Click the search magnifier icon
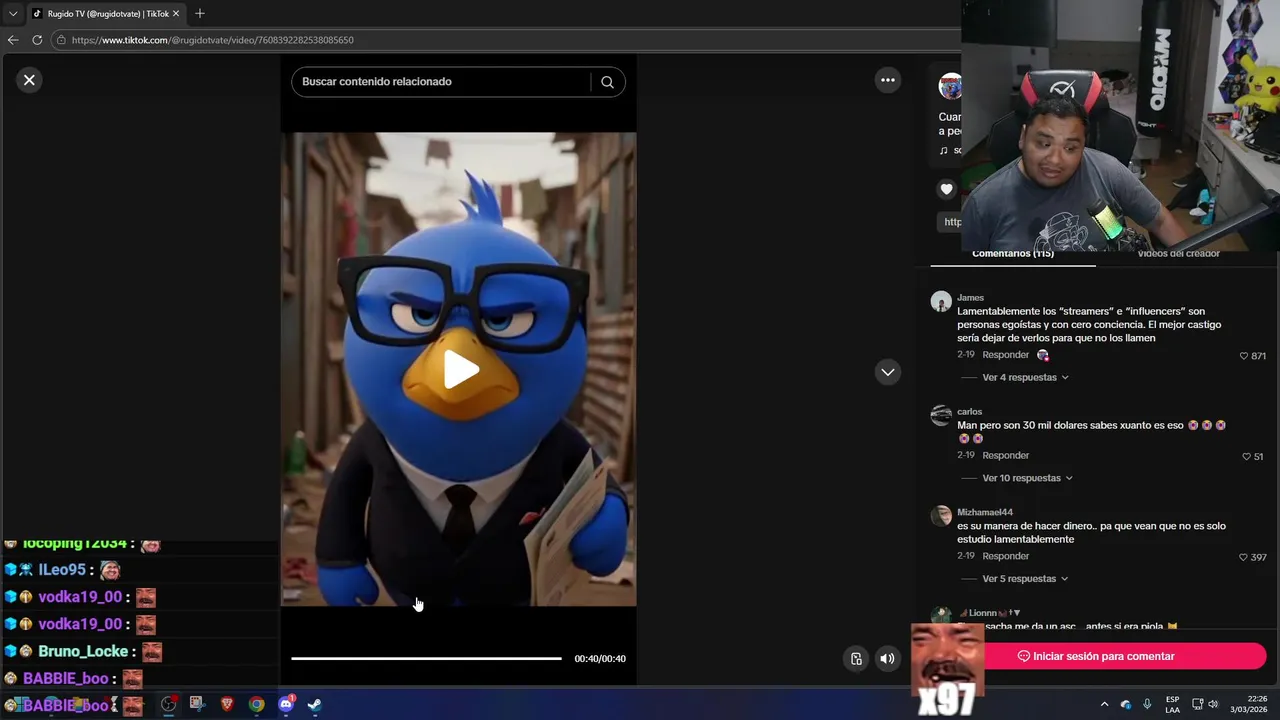 point(607,82)
